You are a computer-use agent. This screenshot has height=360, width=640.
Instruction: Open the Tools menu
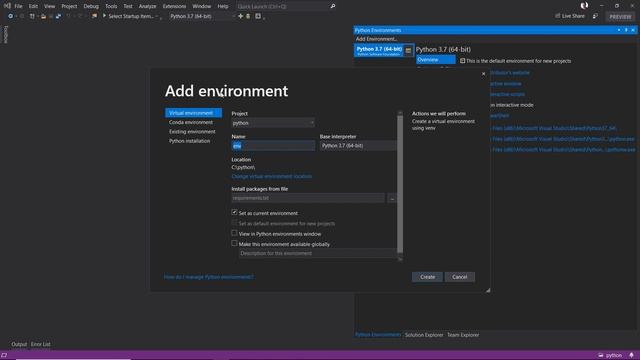tap(111, 6)
